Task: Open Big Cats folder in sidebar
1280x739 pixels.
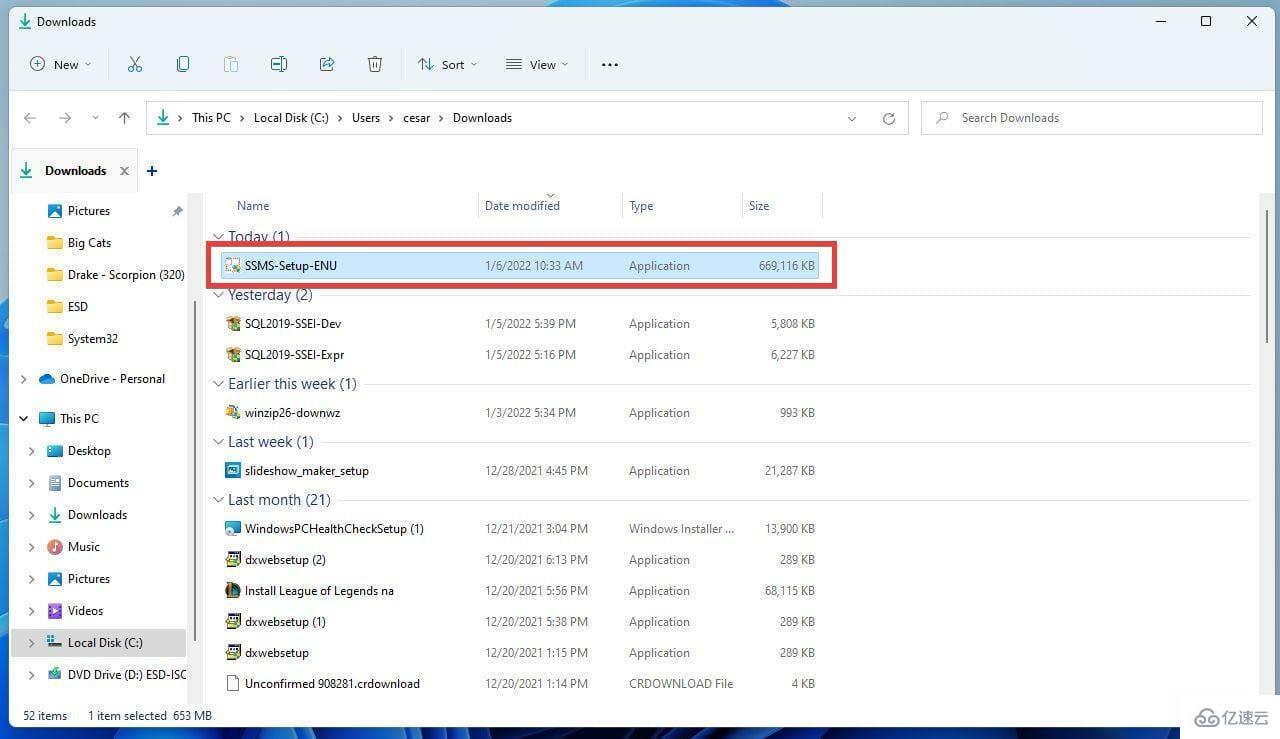Action: click(x=89, y=243)
